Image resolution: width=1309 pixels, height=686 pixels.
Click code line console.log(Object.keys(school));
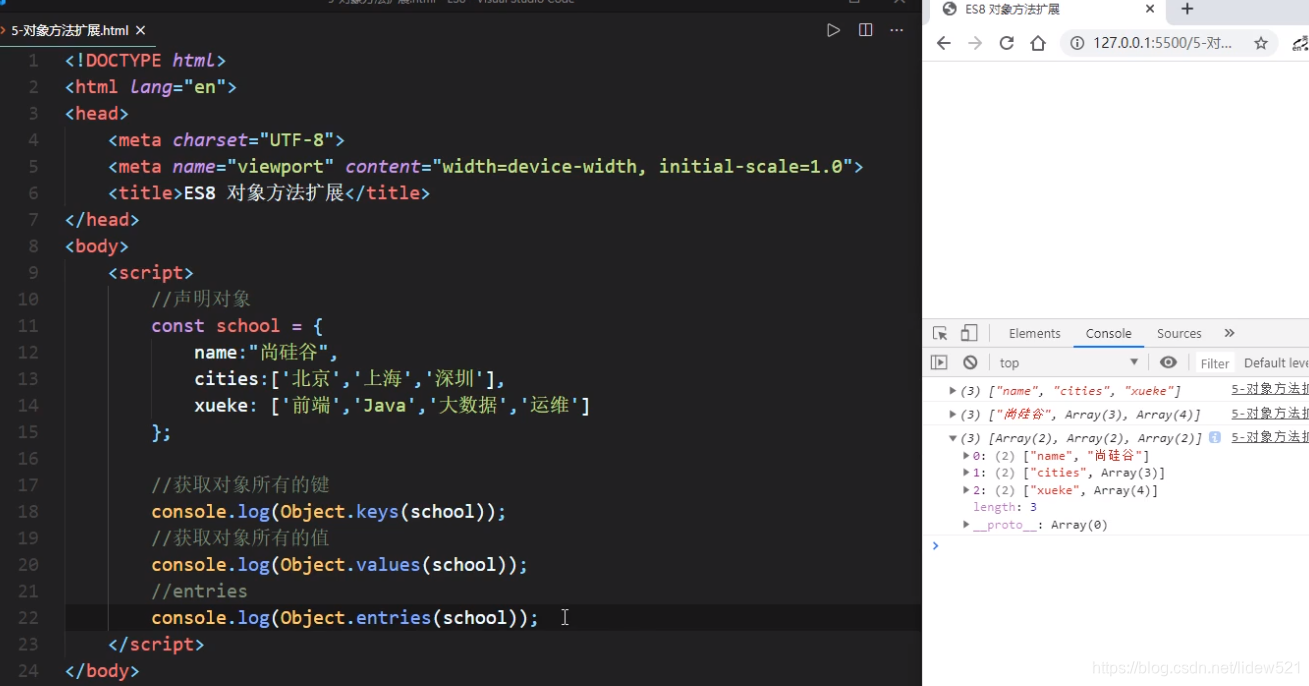click(x=329, y=512)
